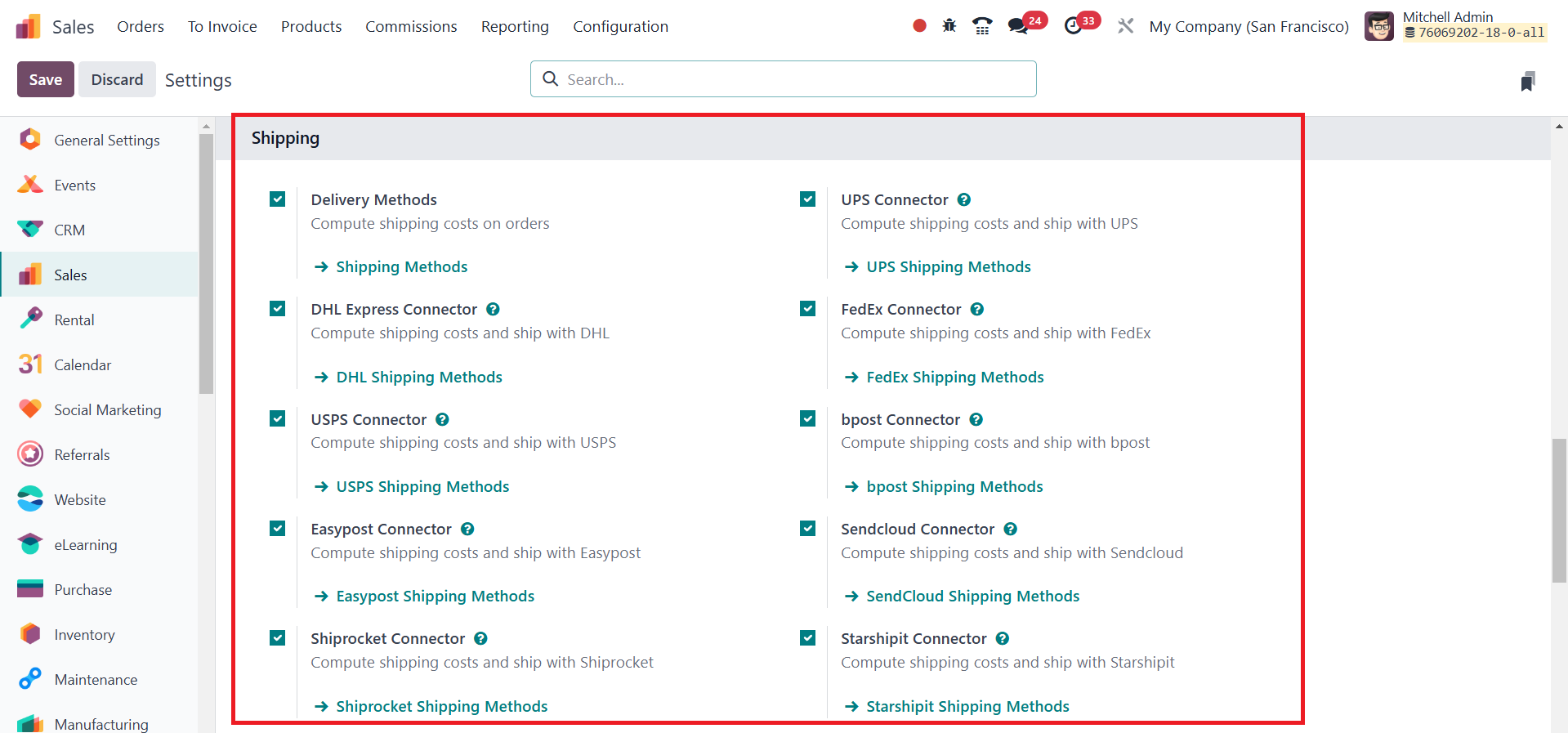Click the help icon next to Starshipit Connector
This screenshot has width=1568, height=733.
tap(1003, 638)
